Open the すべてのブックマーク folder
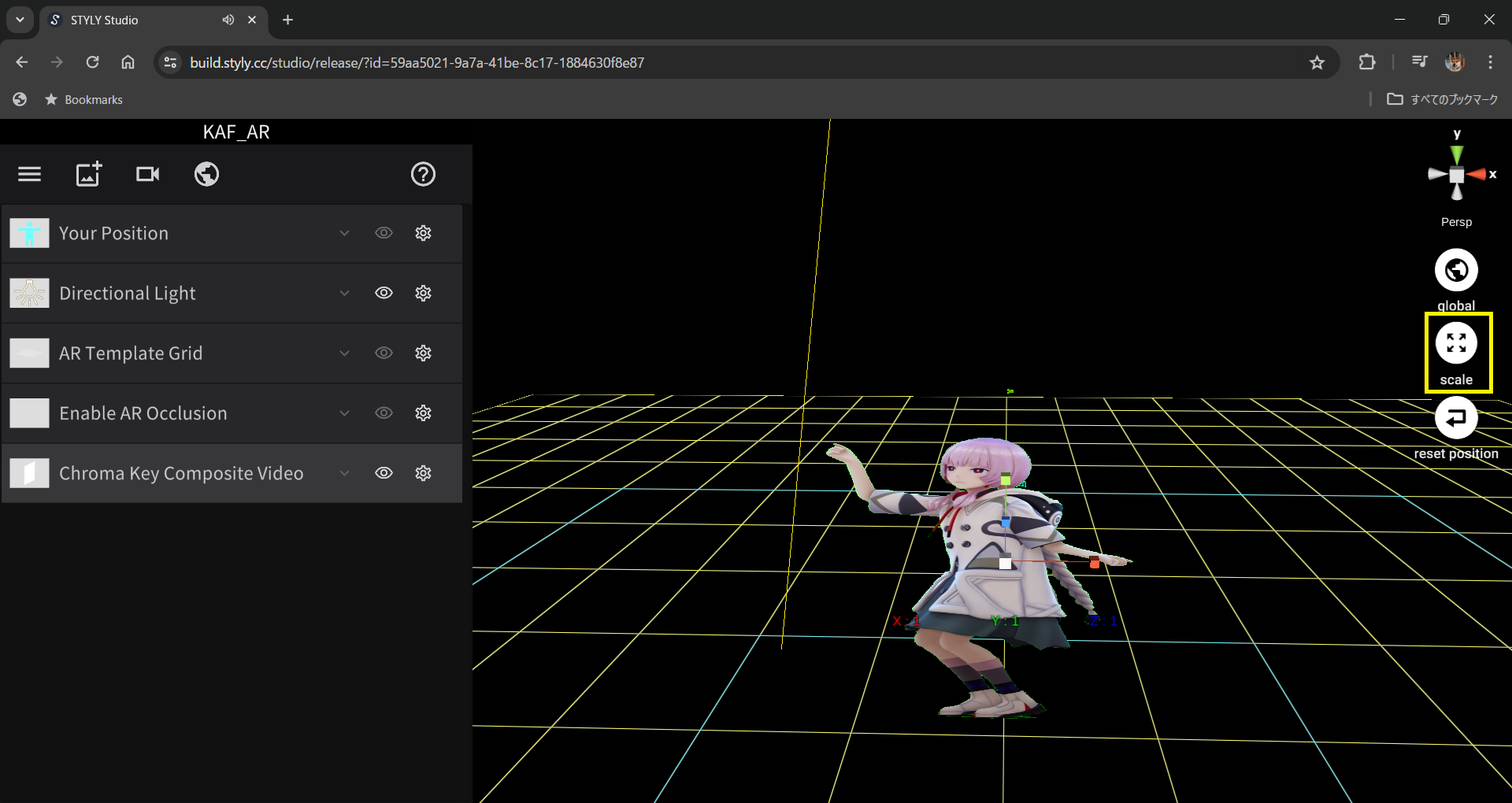This screenshot has height=803, width=1512. (1443, 99)
